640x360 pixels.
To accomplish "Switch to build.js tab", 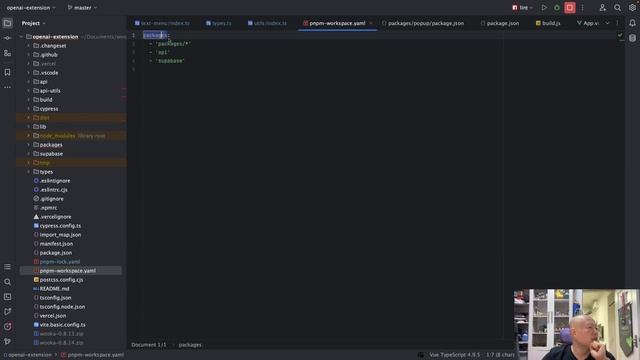I will (x=547, y=23).
